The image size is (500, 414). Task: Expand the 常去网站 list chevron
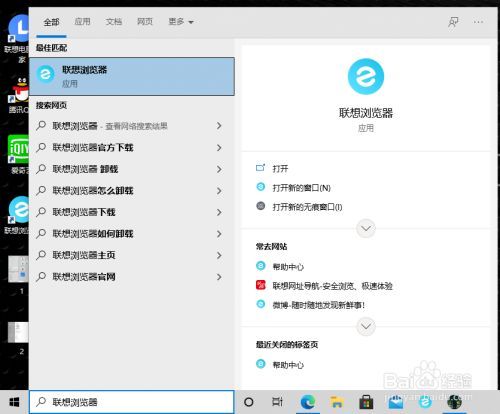tap(366, 326)
